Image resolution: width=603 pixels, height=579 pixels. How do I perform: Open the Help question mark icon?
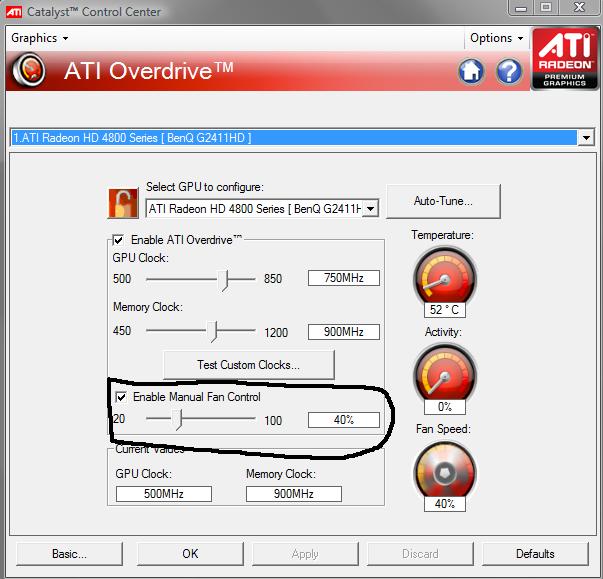[509, 71]
